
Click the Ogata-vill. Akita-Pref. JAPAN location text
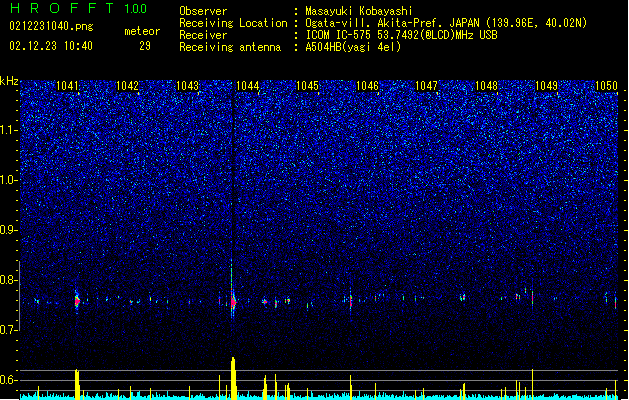(446, 23)
